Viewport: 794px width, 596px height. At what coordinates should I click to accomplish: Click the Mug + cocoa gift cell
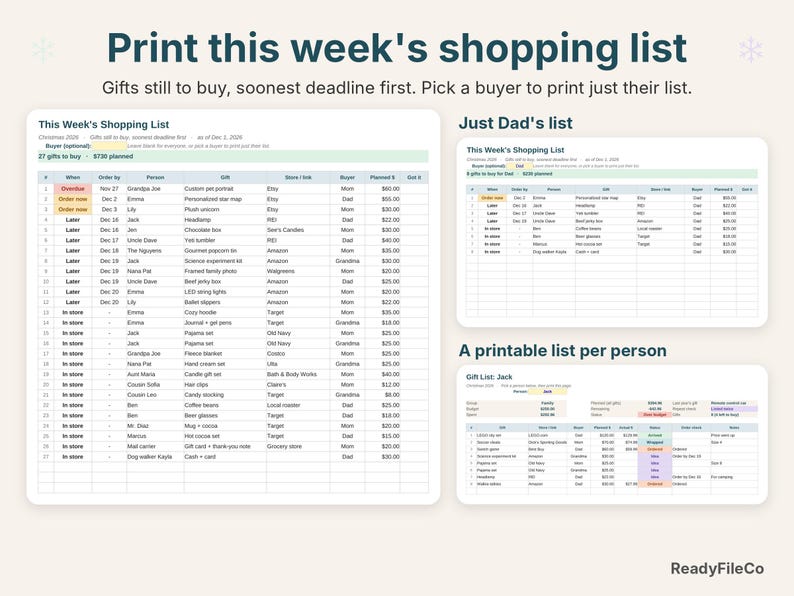pos(225,426)
